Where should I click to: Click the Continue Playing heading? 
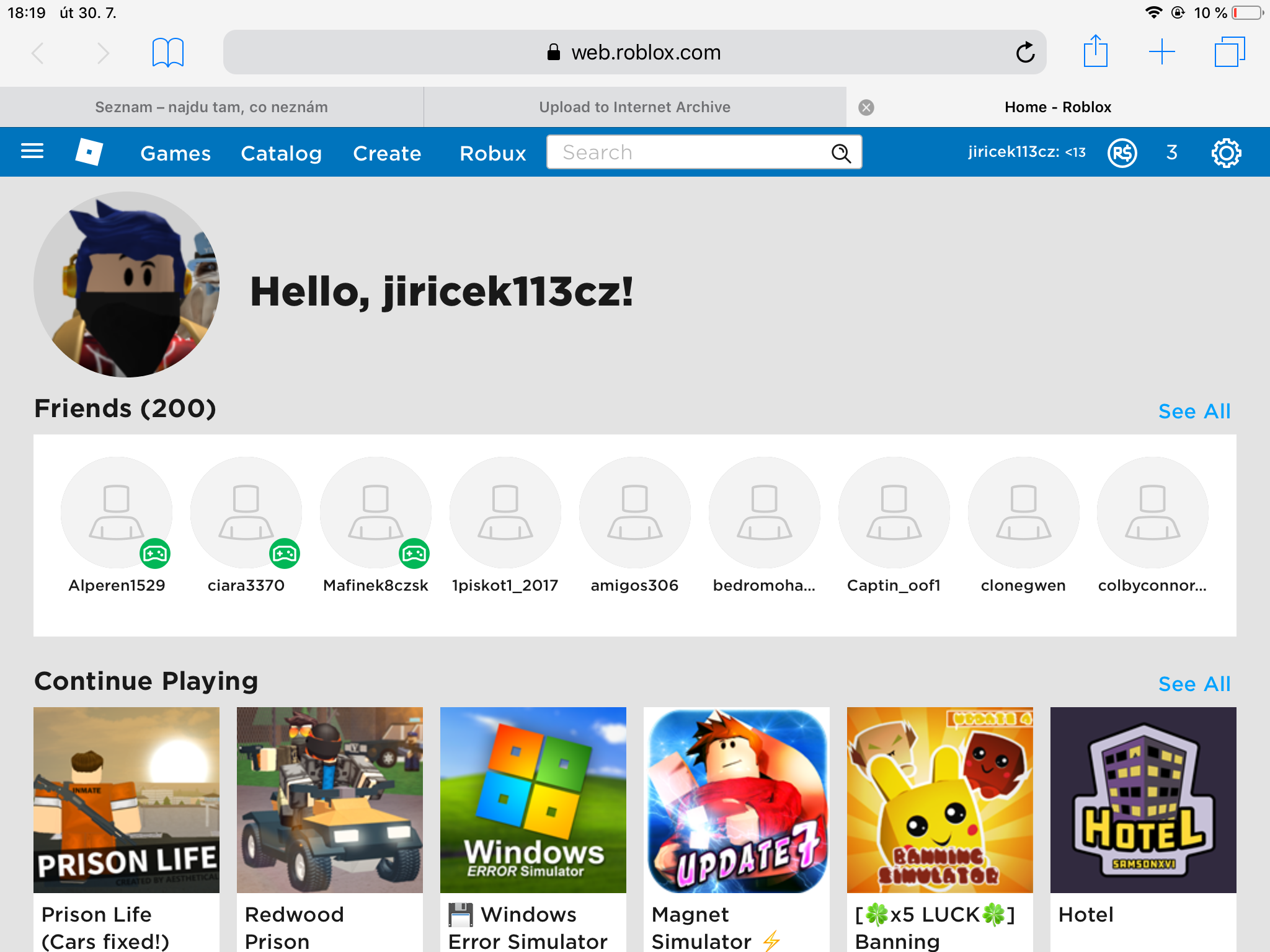(146, 682)
